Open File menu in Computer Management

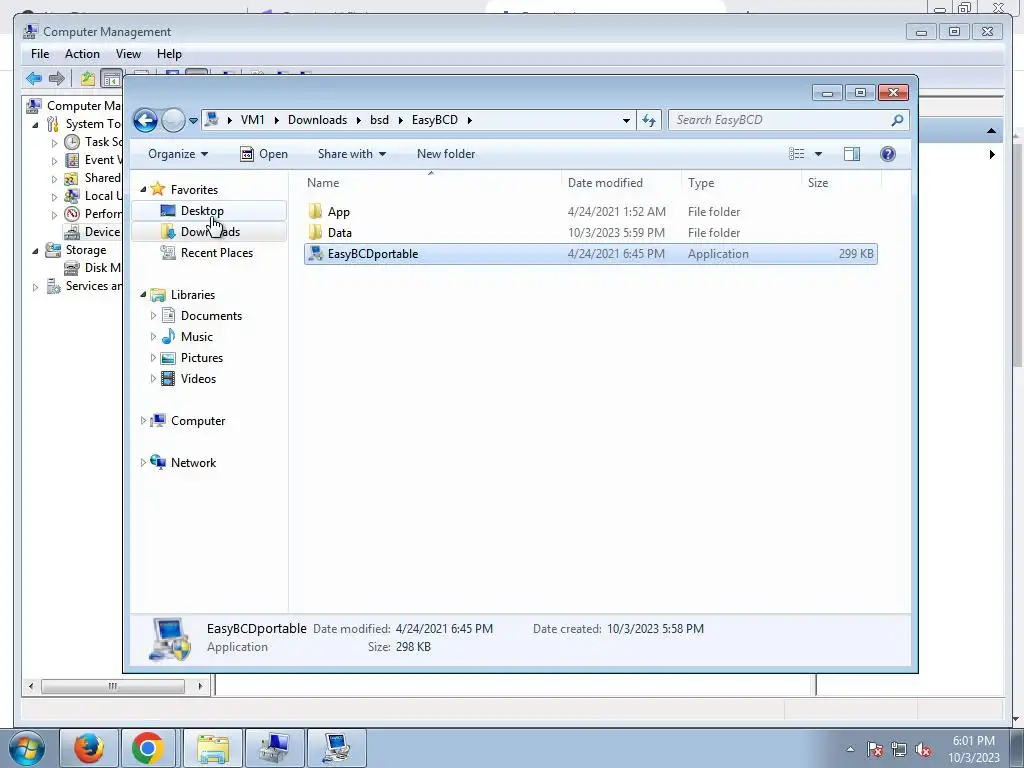tap(40, 54)
